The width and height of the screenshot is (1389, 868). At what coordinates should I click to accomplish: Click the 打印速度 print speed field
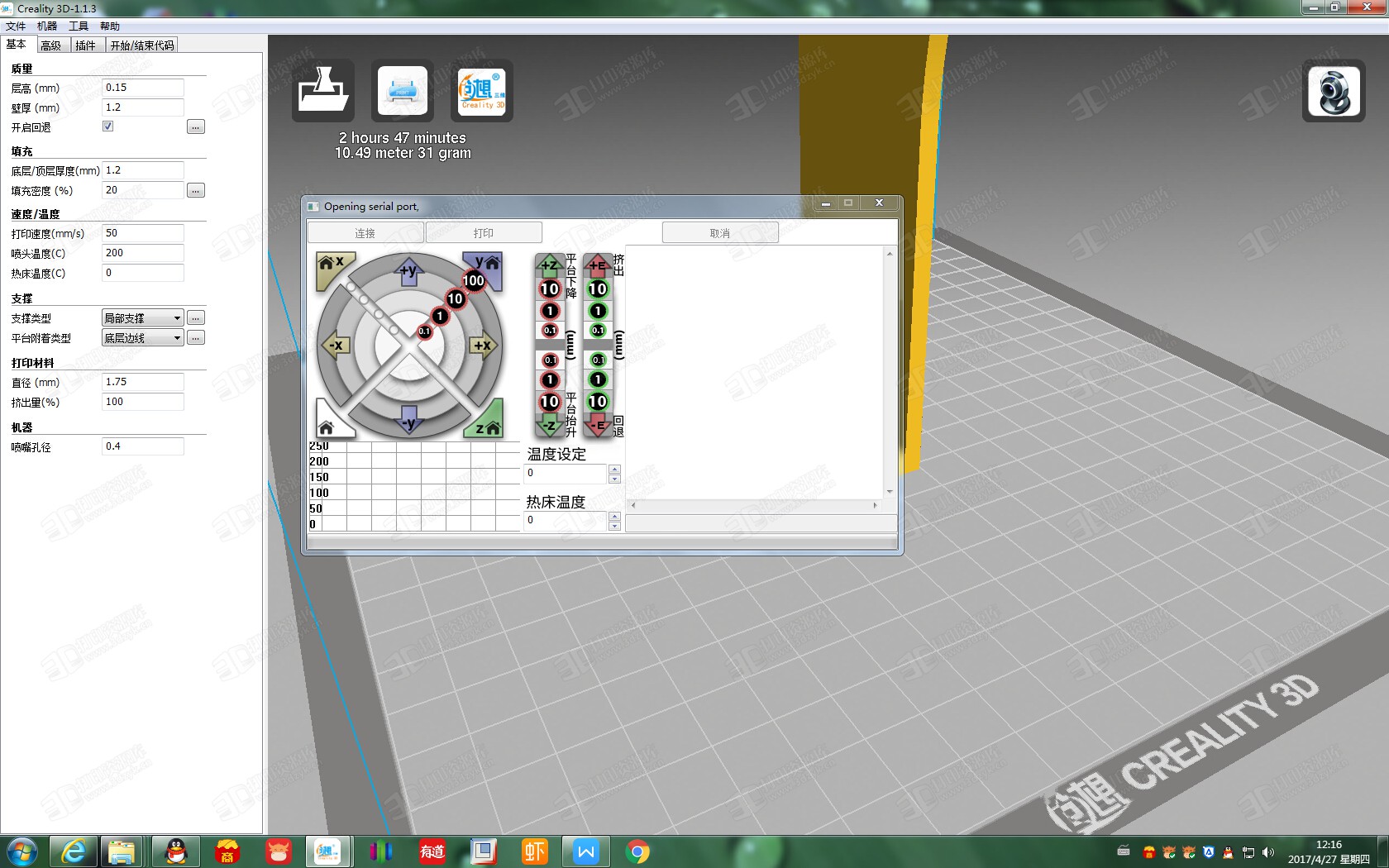[x=143, y=233]
